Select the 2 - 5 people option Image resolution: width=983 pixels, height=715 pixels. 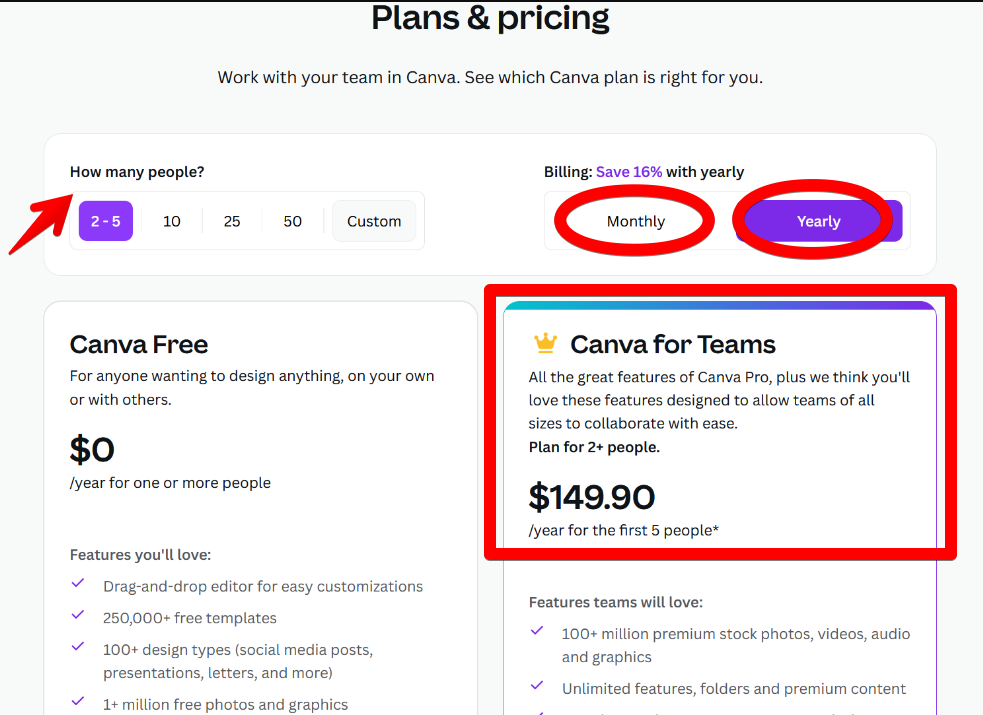(x=106, y=221)
